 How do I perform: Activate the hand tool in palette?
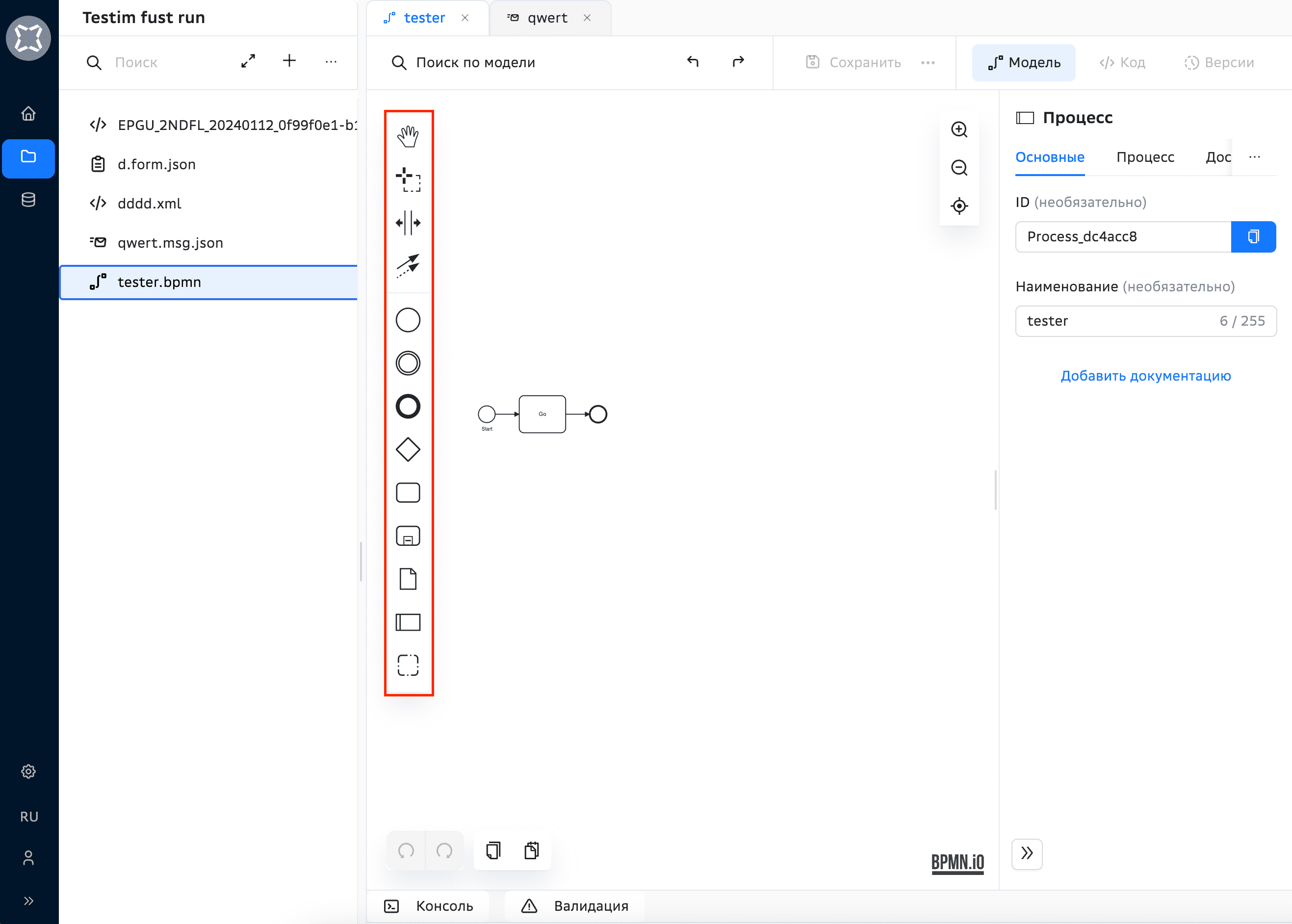coord(407,136)
